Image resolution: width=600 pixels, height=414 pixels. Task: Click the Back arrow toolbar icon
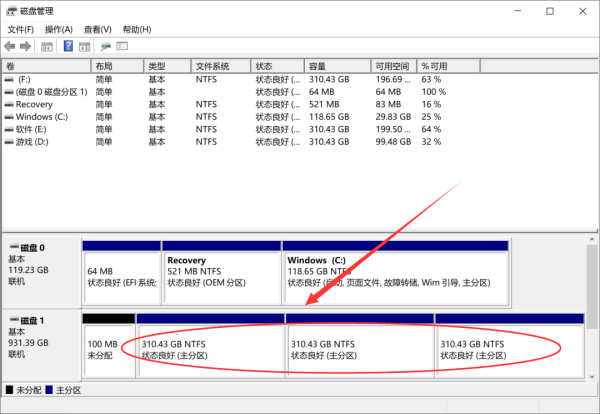tap(10, 46)
